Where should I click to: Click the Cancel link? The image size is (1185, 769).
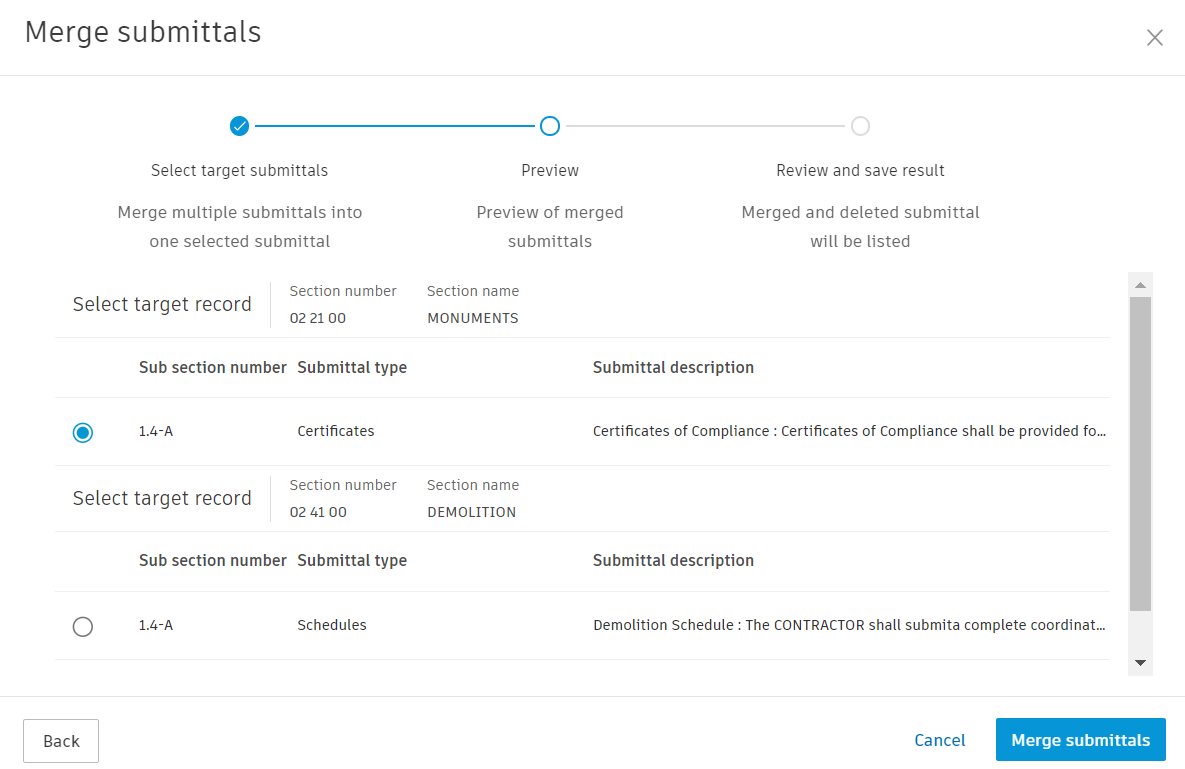[x=940, y=741]
